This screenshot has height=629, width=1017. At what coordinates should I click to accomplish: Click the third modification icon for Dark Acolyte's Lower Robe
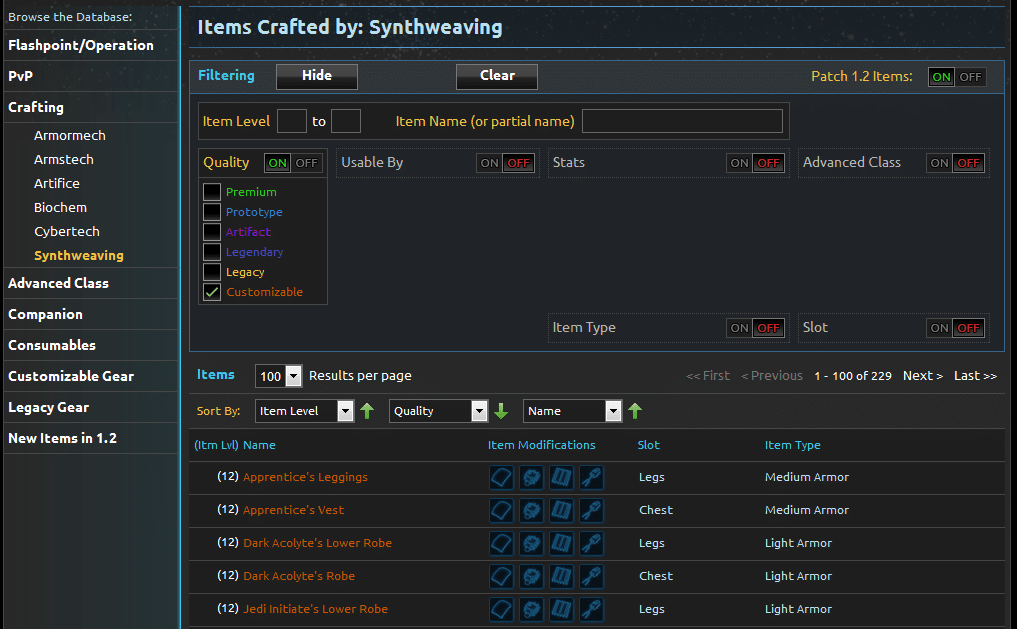(x=561, y=543)
